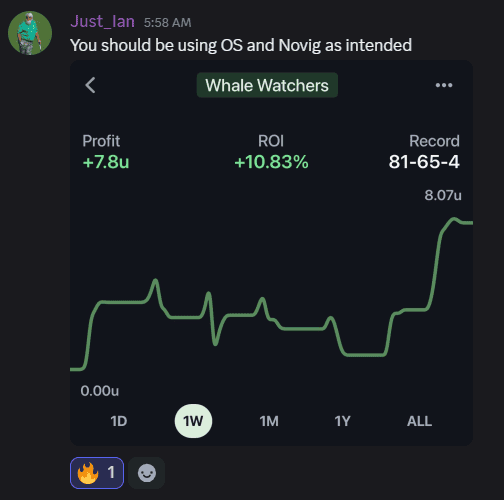Open Just_Ian's avatar picture
The height and width of the screenshot is (500, 504).
tap(30, 33)
